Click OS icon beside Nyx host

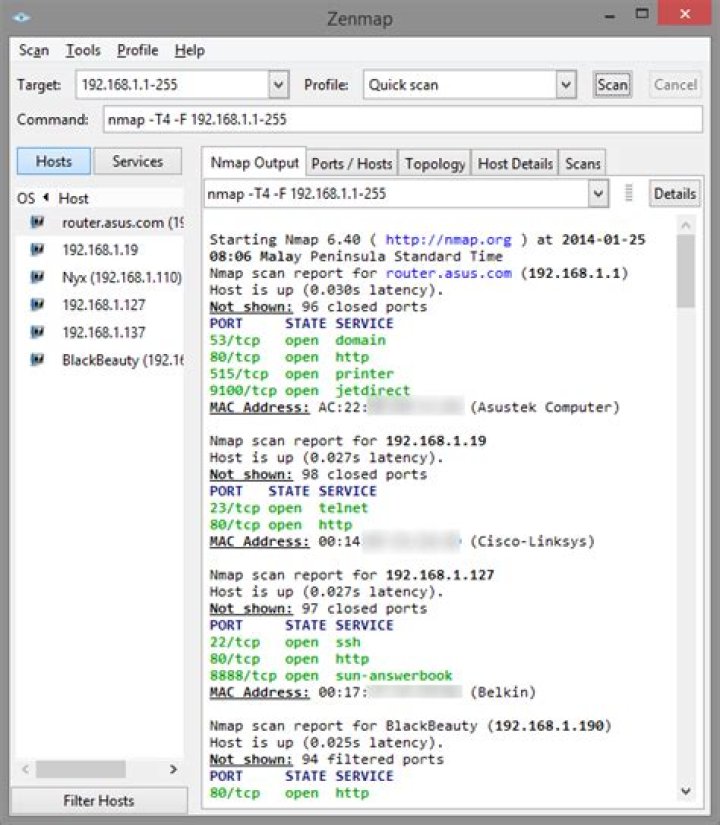[x=37, y=277]
